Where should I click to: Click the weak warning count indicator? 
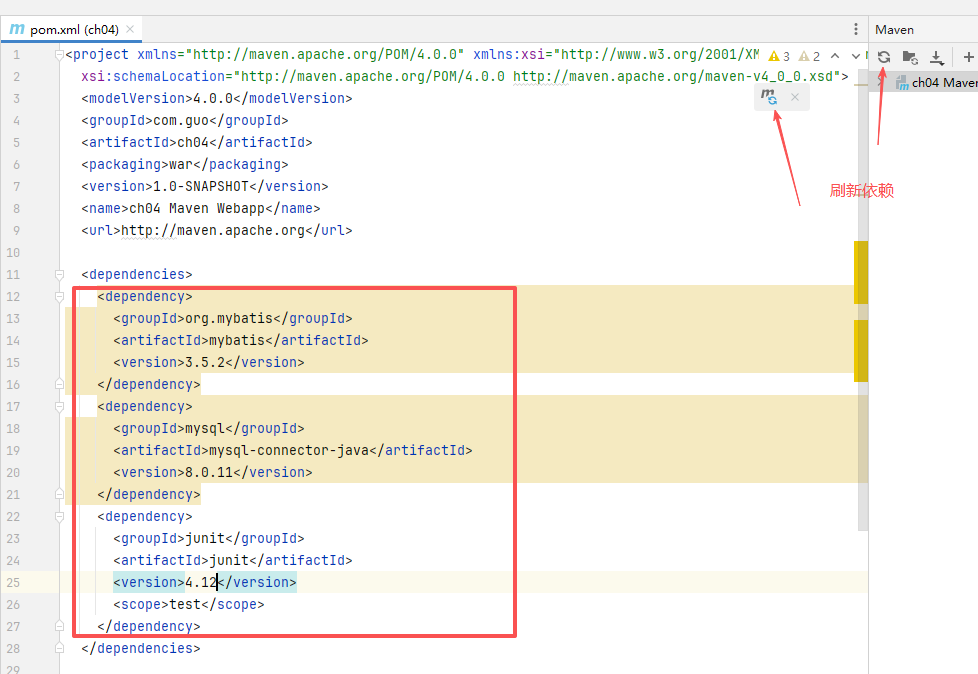click(x=809, y=56)
